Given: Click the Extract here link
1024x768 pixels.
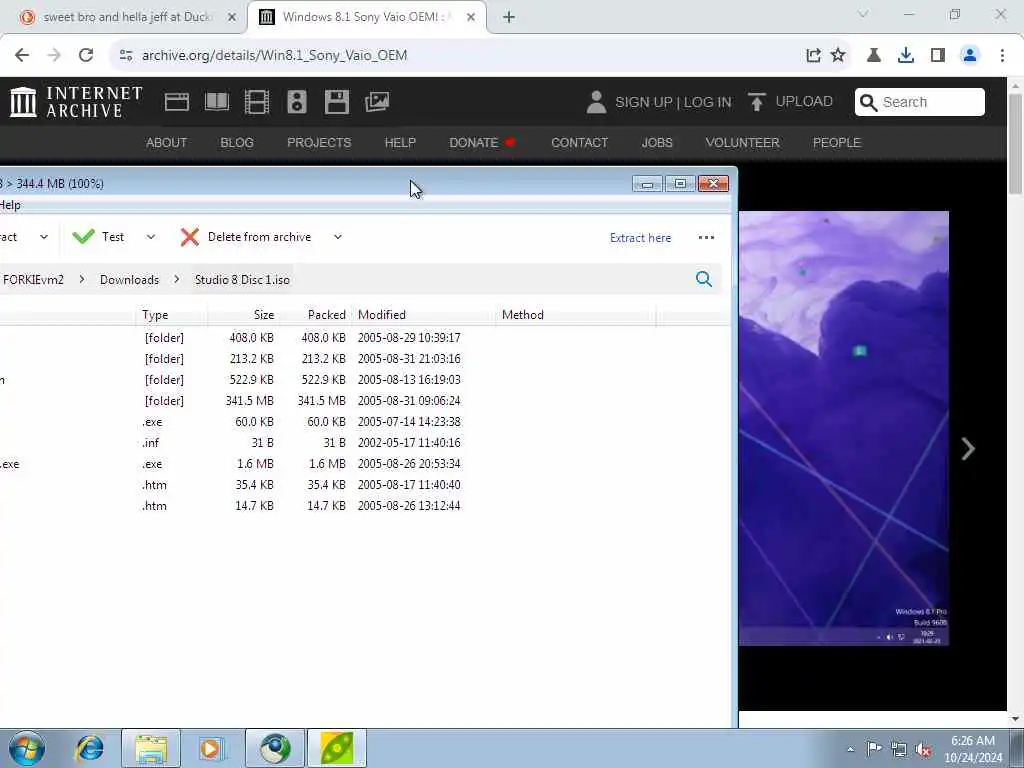Looking at the screenshot, I should click(640, 238).
